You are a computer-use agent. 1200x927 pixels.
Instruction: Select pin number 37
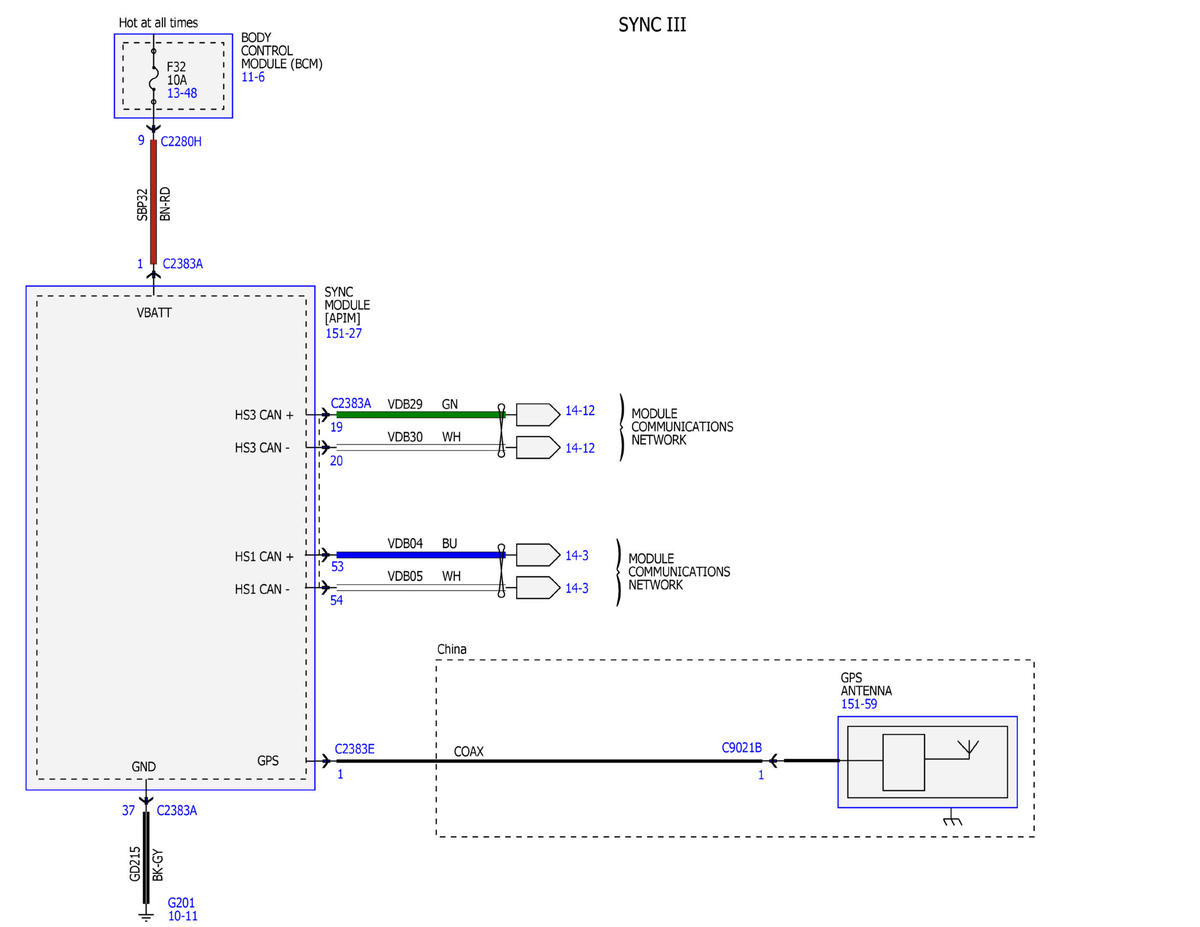[x=128, y=810]
